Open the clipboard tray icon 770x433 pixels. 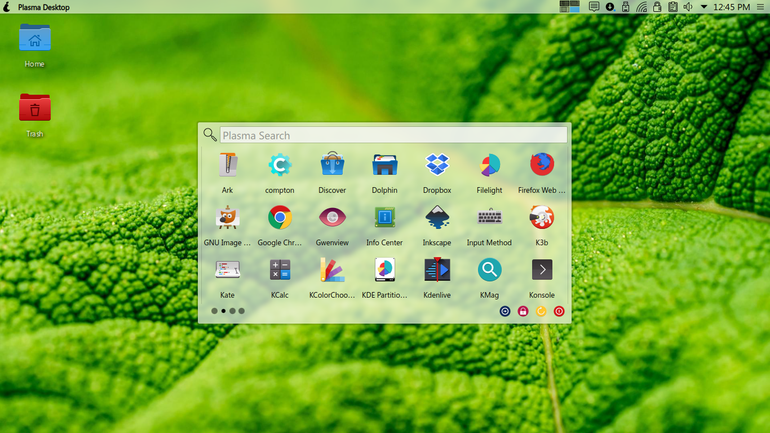pos(673,6)
